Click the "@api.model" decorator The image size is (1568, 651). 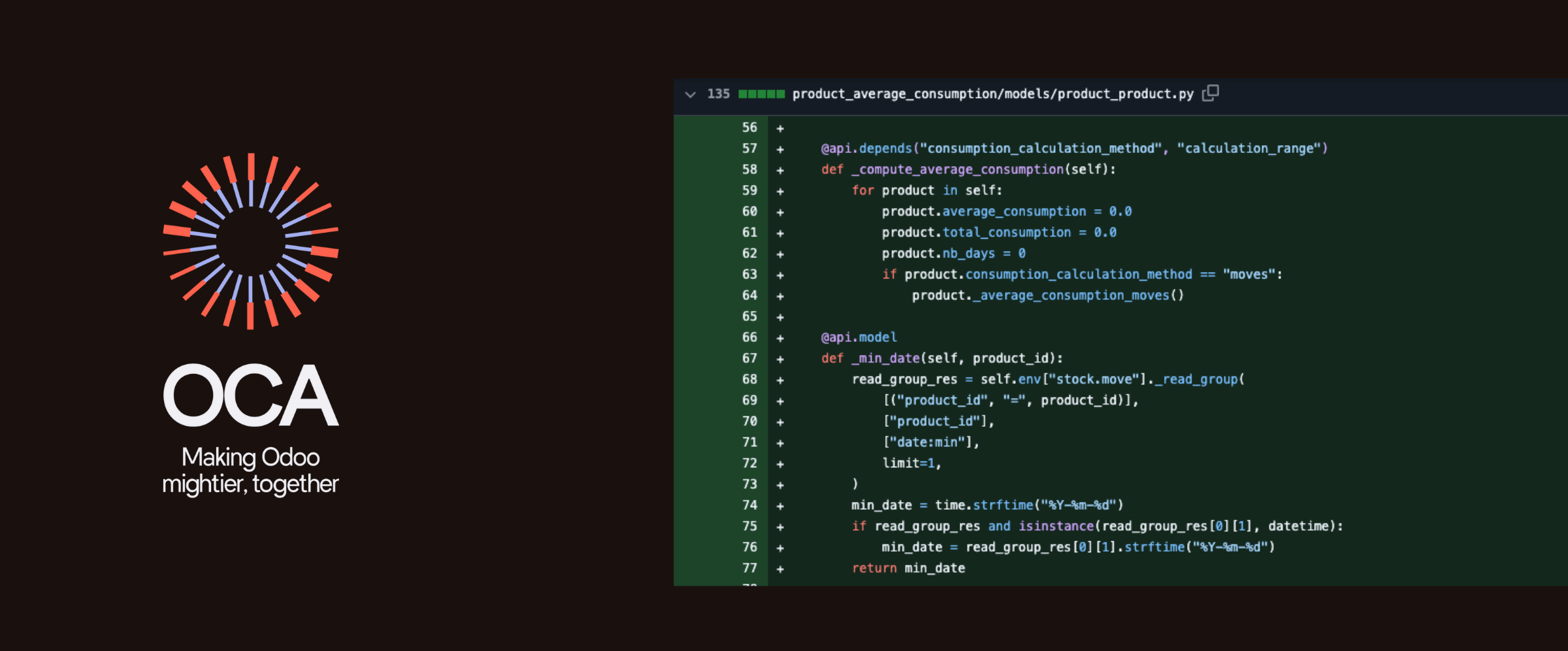coord(858,337)
